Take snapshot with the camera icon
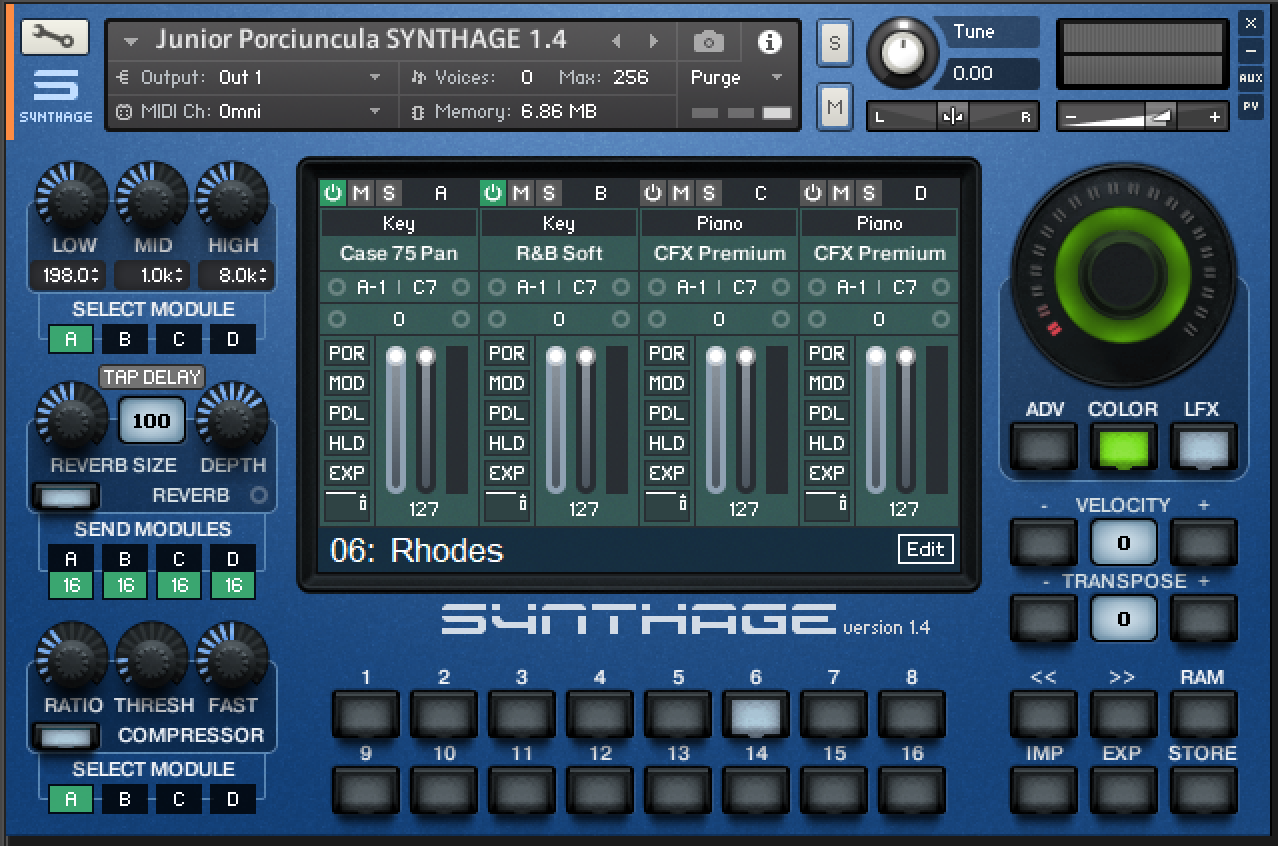The height and width of the screenshot is (846, 1278). coord(709,42)
